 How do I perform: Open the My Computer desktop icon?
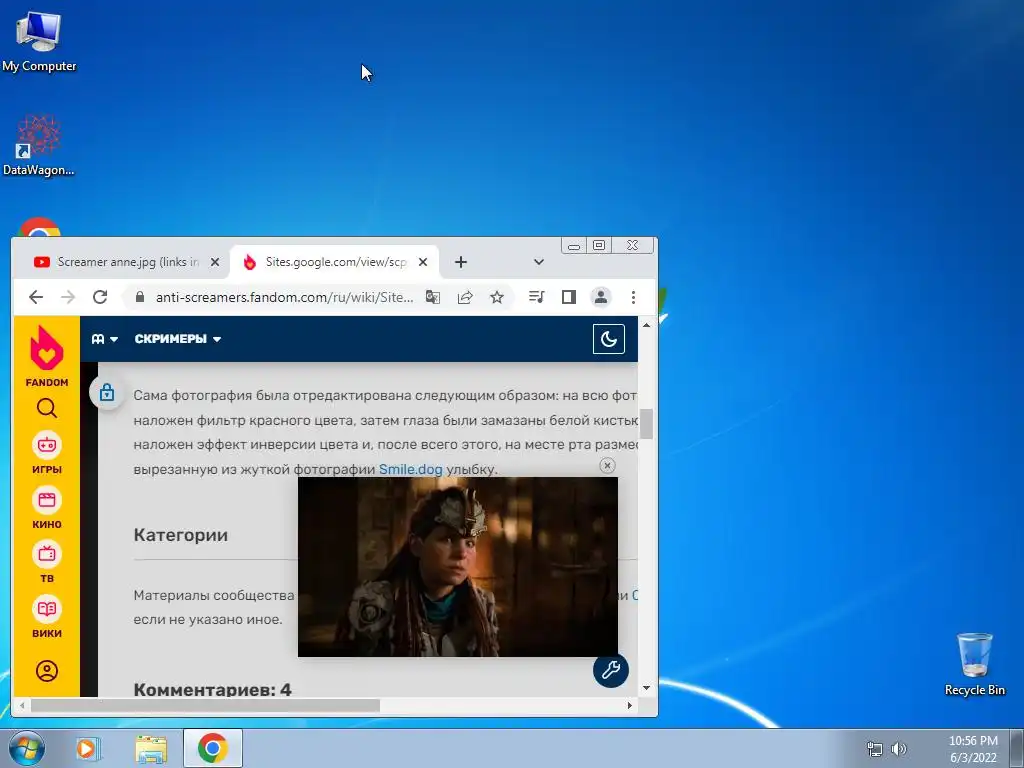tap(39, 40)
